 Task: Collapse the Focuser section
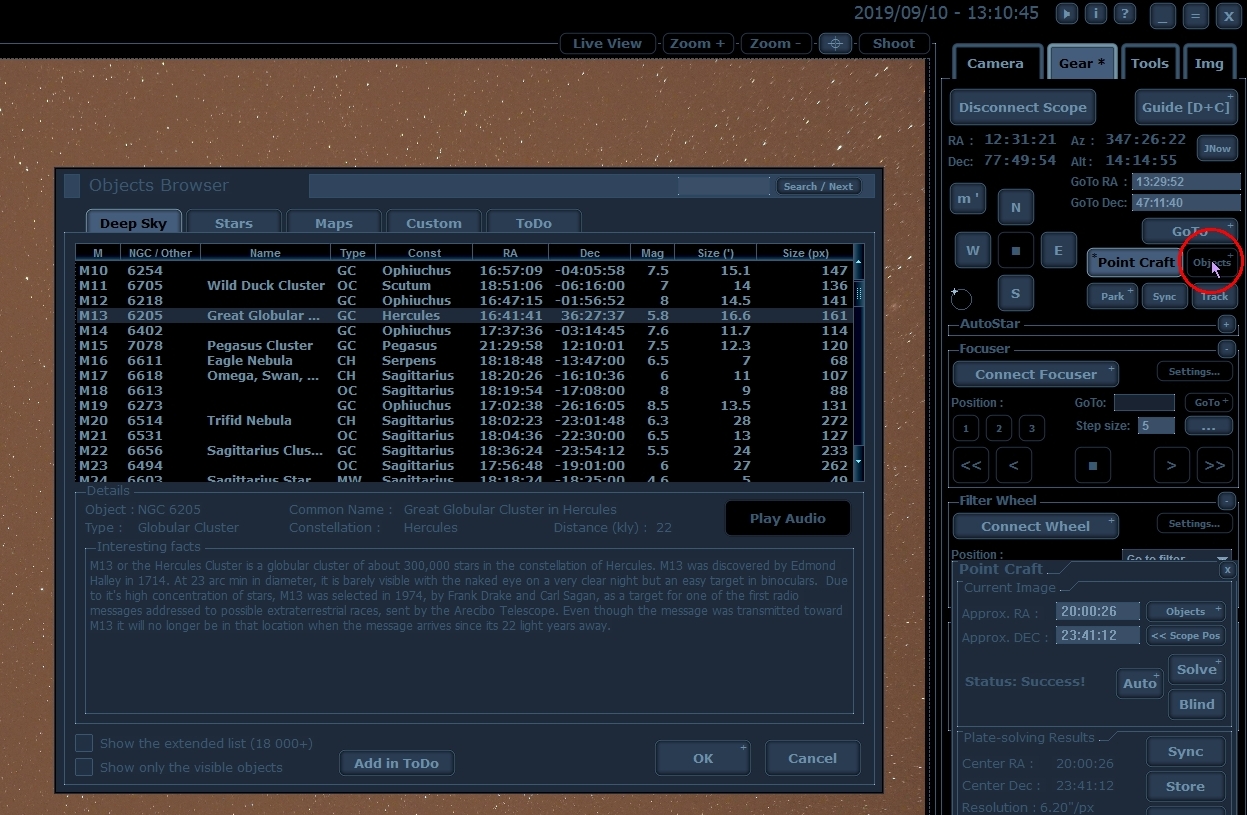[1226, 349]
